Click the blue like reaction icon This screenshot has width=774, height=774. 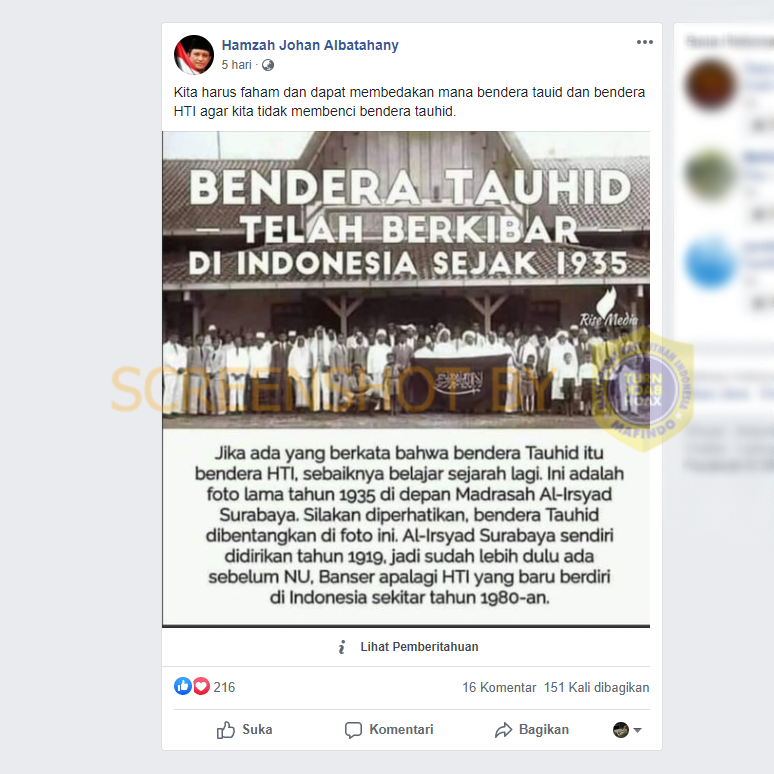(183, 686)
